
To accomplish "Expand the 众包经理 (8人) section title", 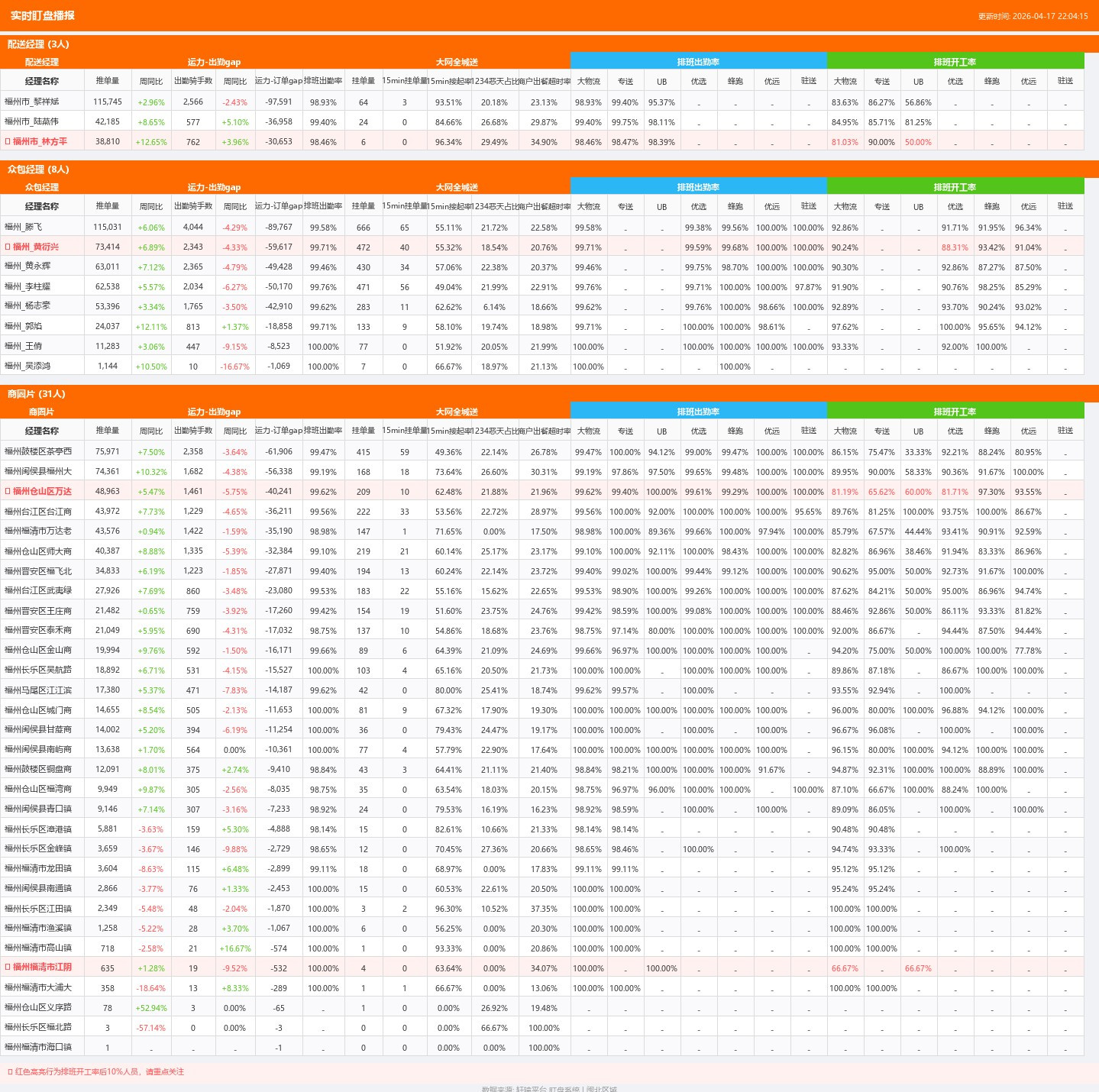I will 38,170.
